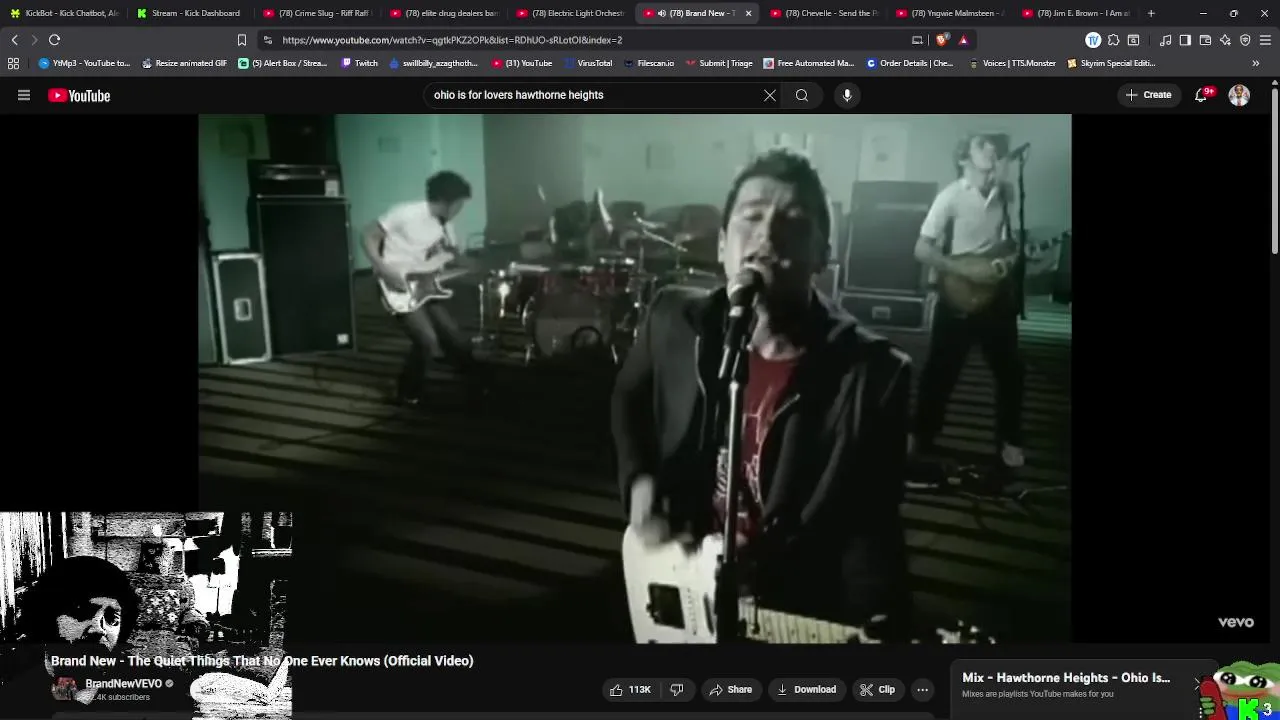Open Leo AI sparkle icon
The height and width of the screenshot is (720, 1280).
(1225, 40)
